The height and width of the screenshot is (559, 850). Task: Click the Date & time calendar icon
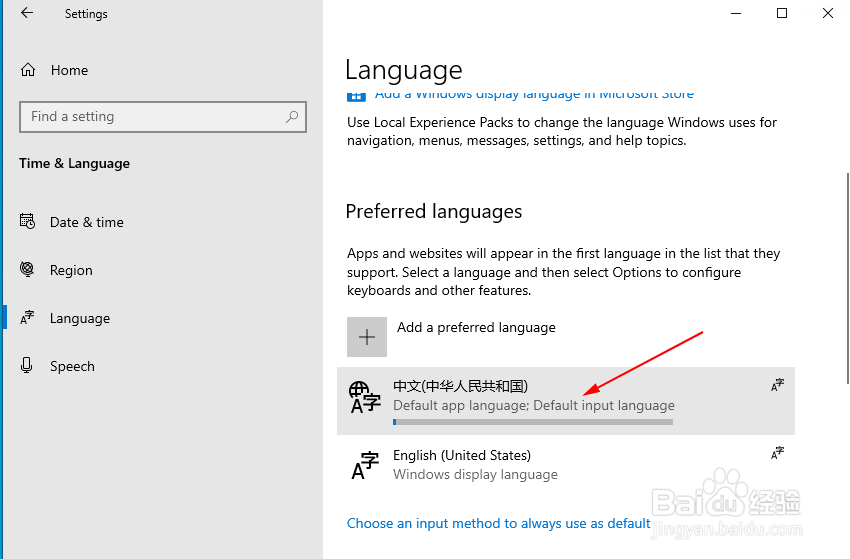(x=27, y=221)
